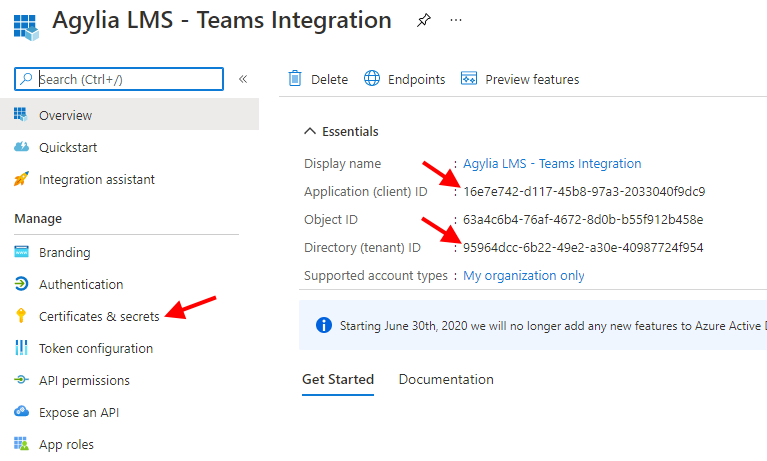Click the Object ID label
This screenshot has height=461, width=767.
tap(331, 220)
